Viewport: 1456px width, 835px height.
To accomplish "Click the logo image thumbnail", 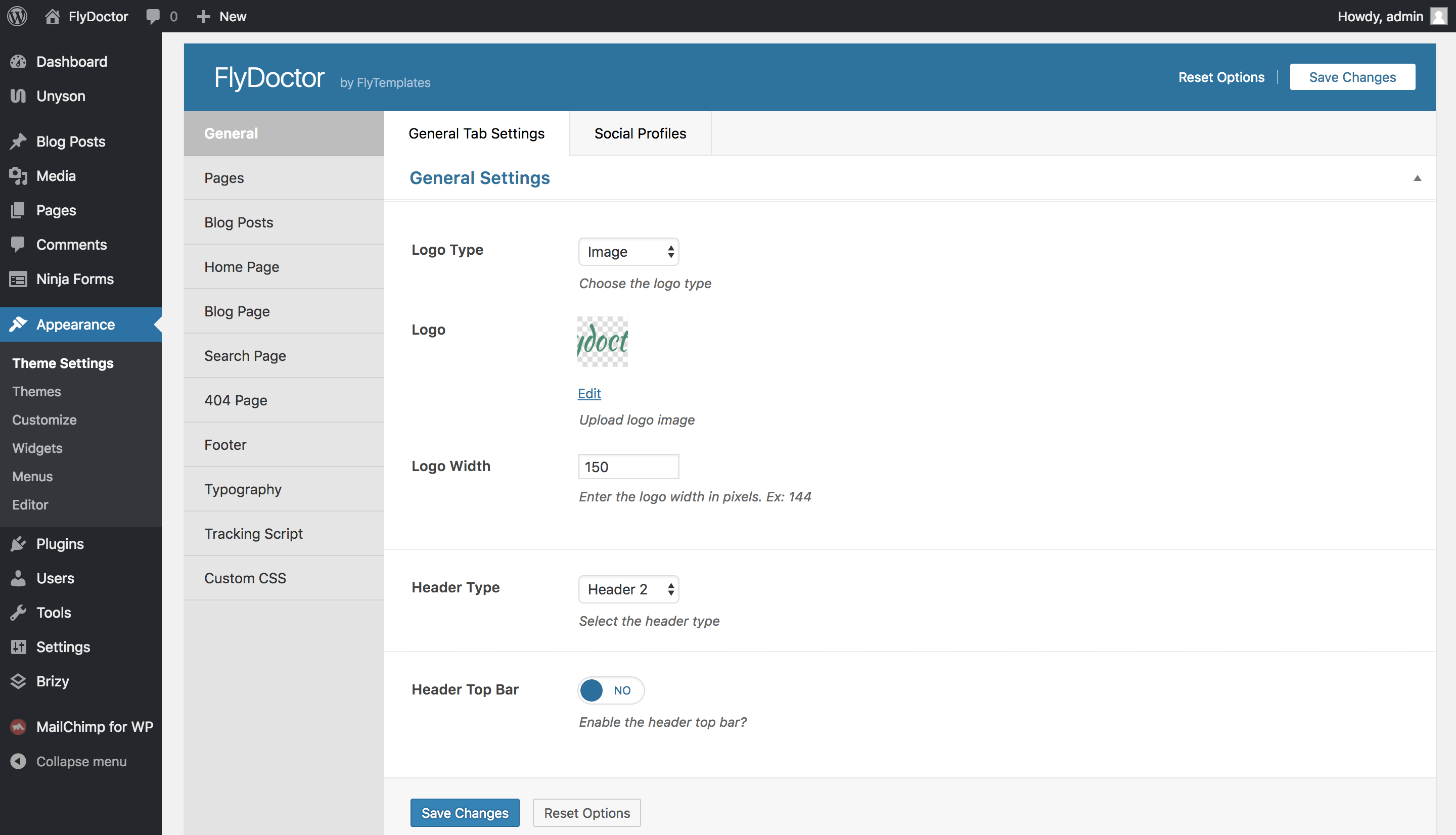I will click(602, 341).
